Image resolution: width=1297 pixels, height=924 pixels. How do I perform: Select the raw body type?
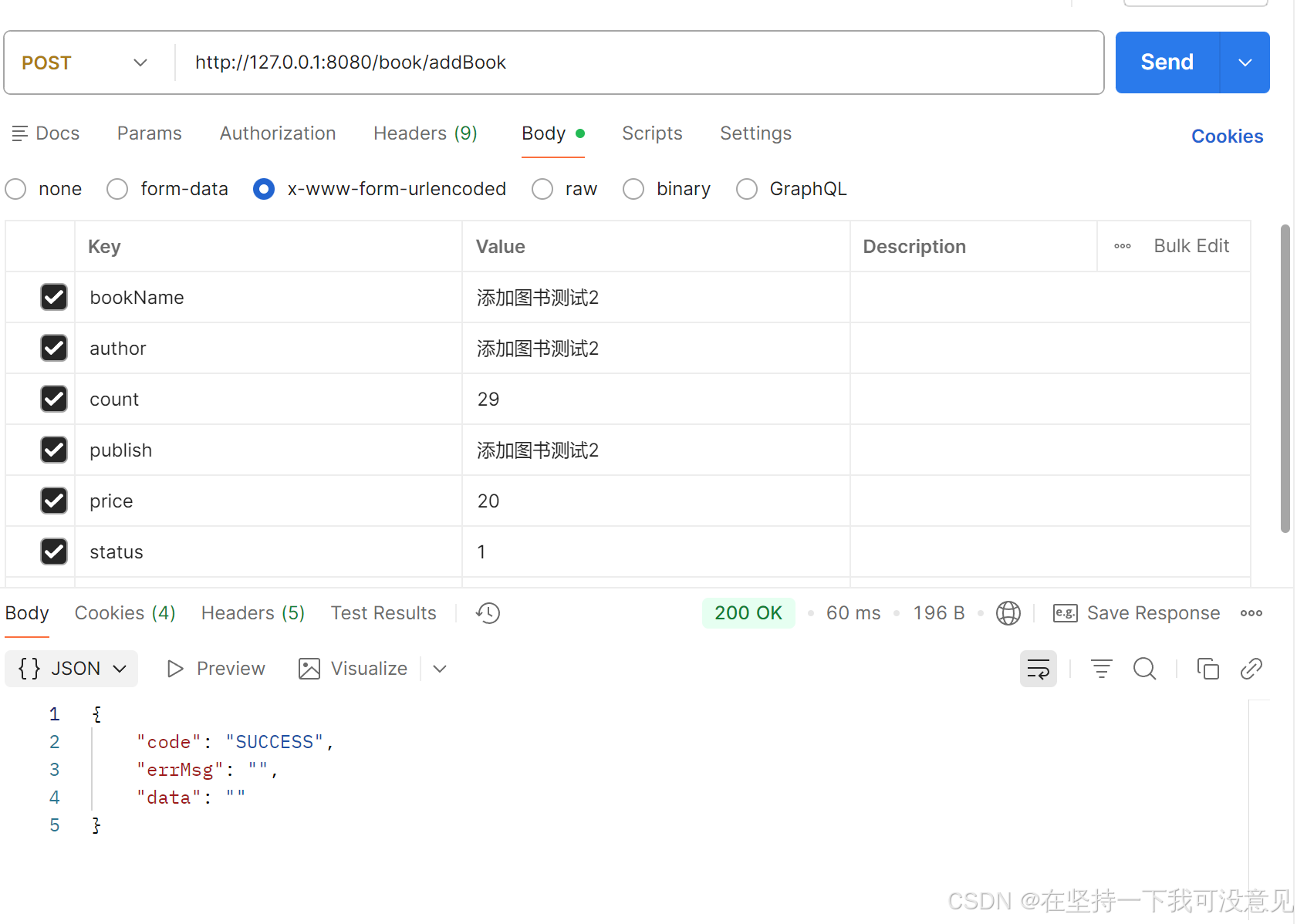click(x=542, y=189)
